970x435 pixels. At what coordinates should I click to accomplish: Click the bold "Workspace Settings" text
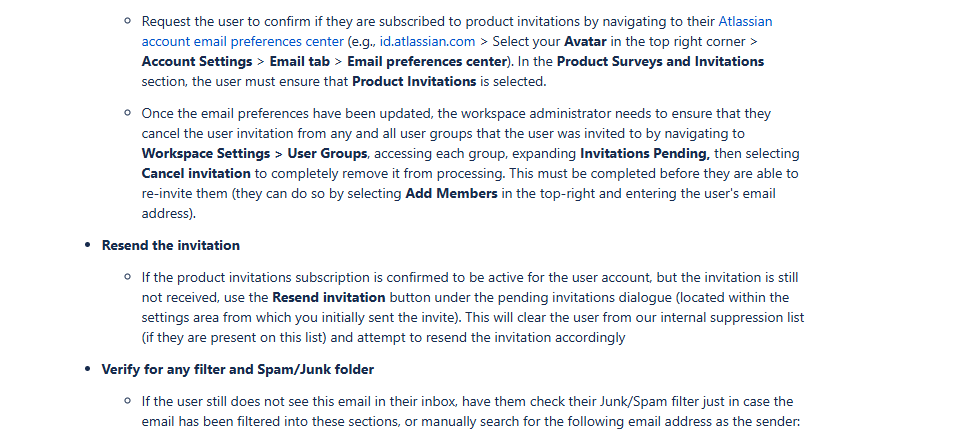click(x=206, y=153)
